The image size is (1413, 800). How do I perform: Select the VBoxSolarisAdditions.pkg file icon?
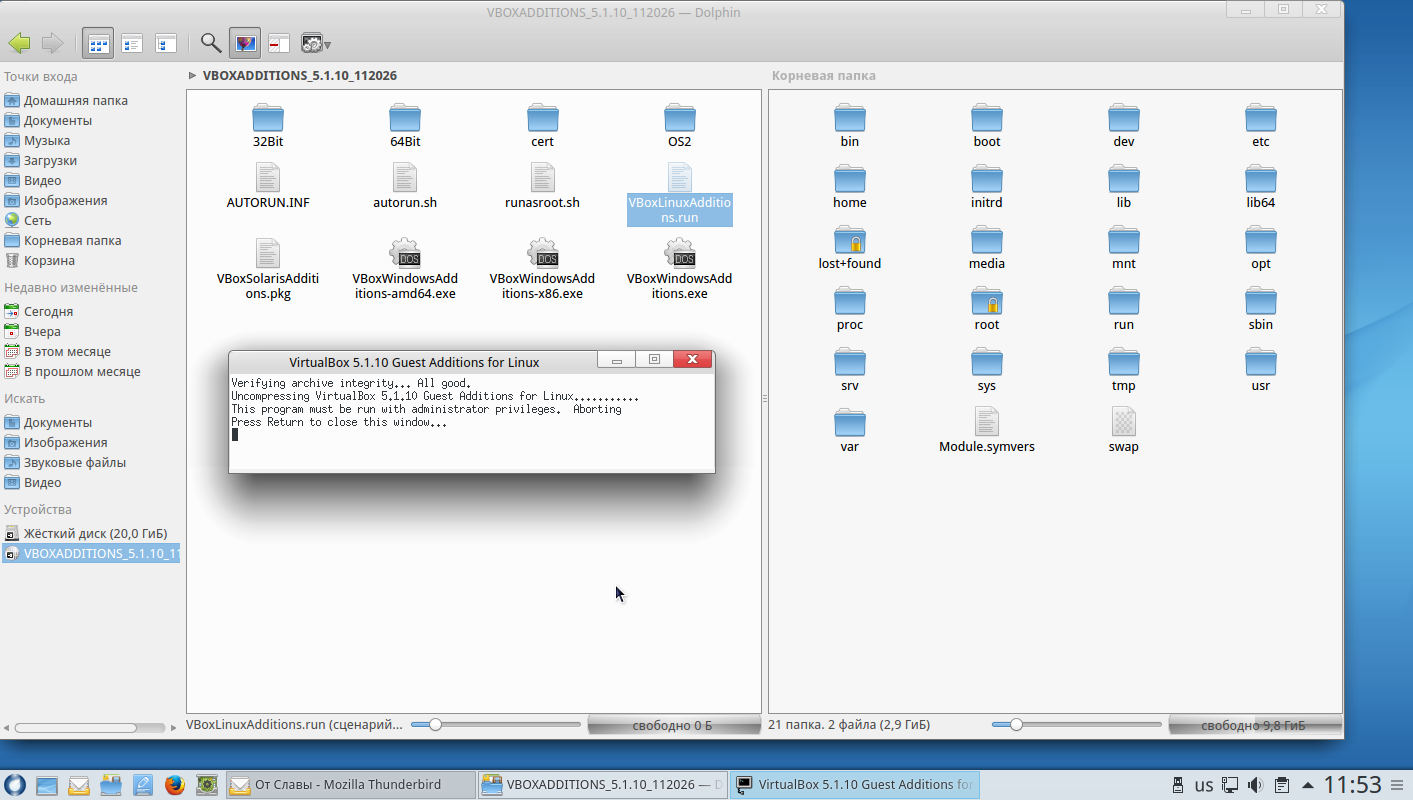[268, 254]
